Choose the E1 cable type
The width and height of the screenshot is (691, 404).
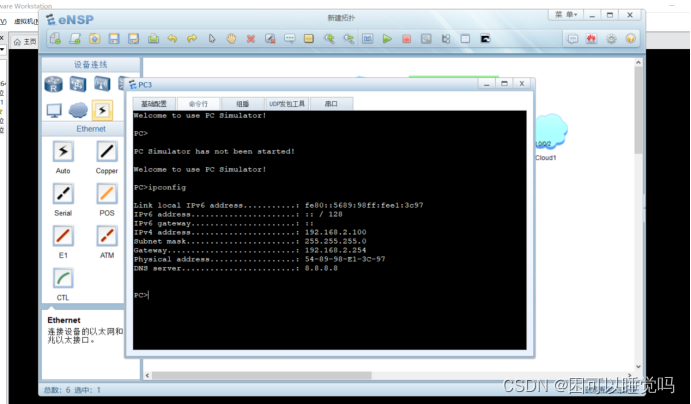click(x=63, y=237)
